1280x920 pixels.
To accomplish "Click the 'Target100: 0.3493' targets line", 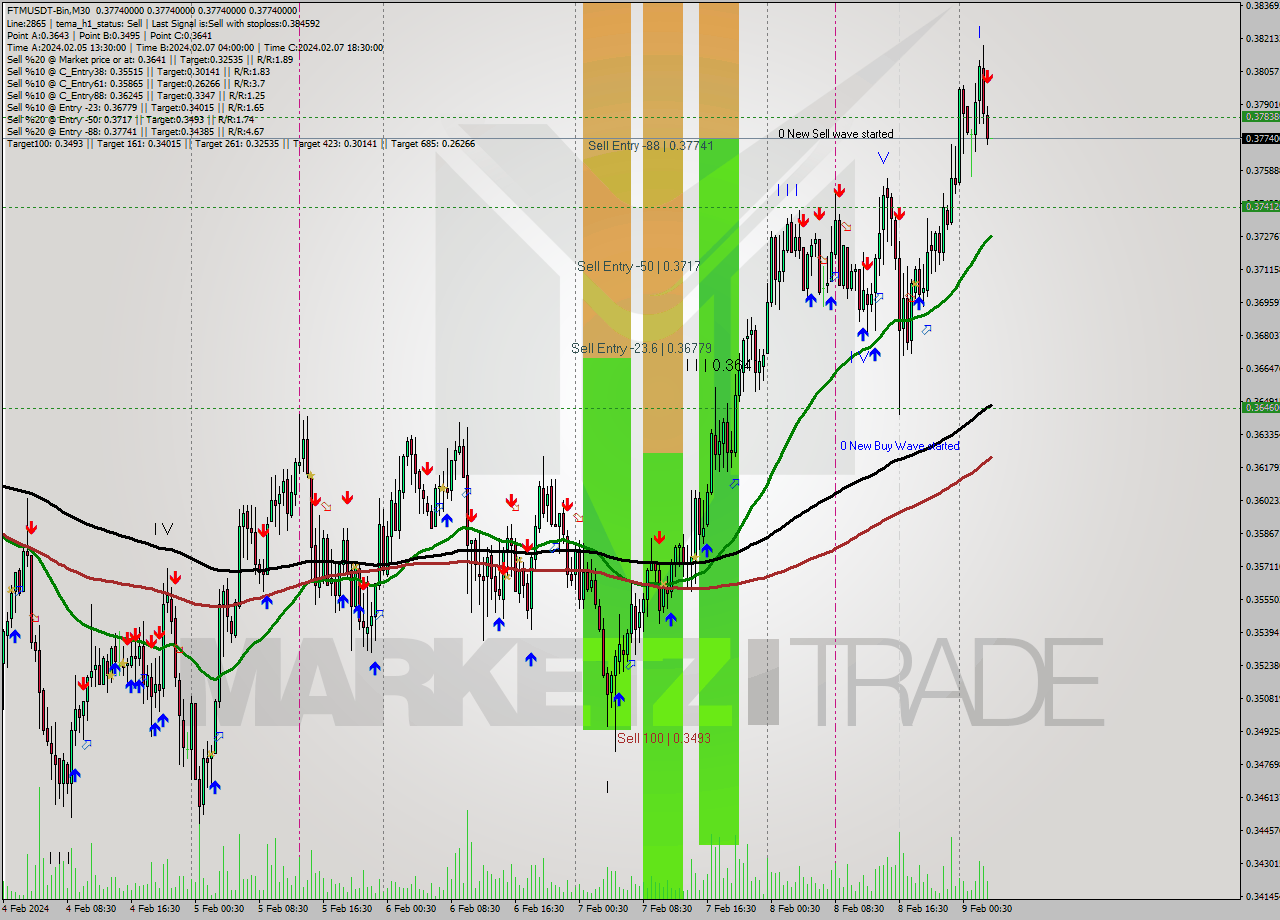I will 240,144.
